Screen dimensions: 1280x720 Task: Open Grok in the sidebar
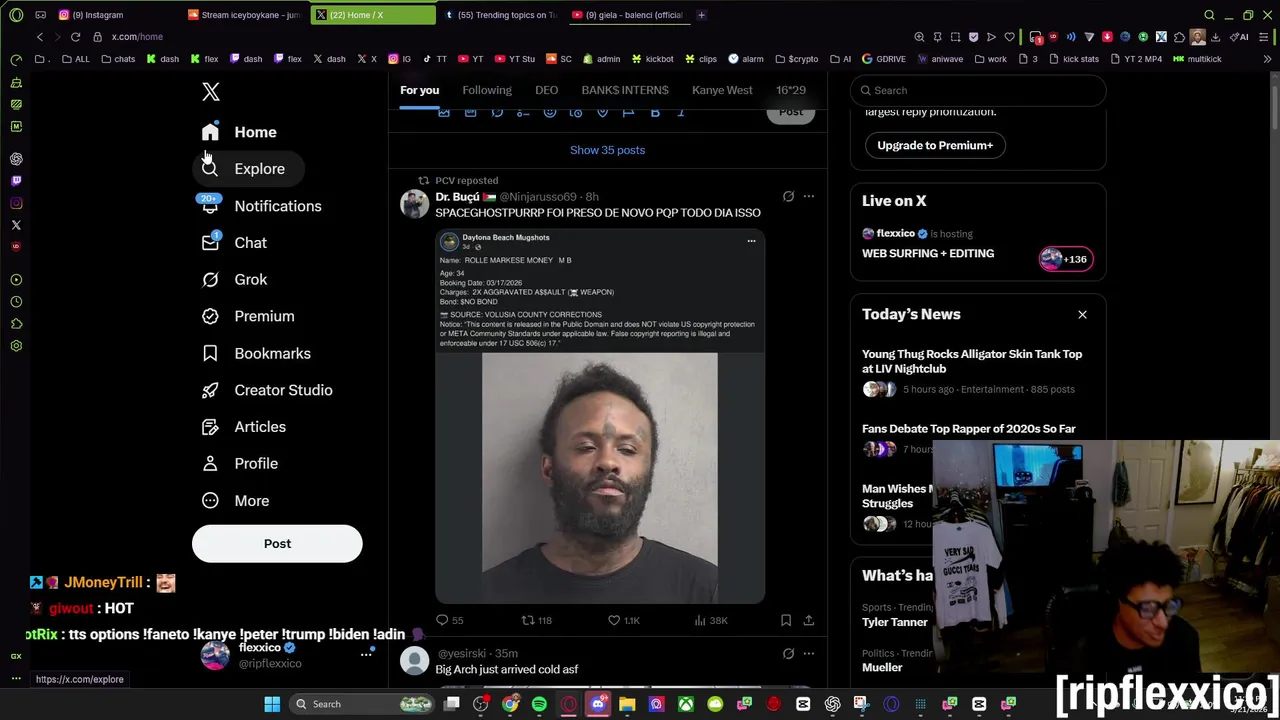[x=234, y=280]
